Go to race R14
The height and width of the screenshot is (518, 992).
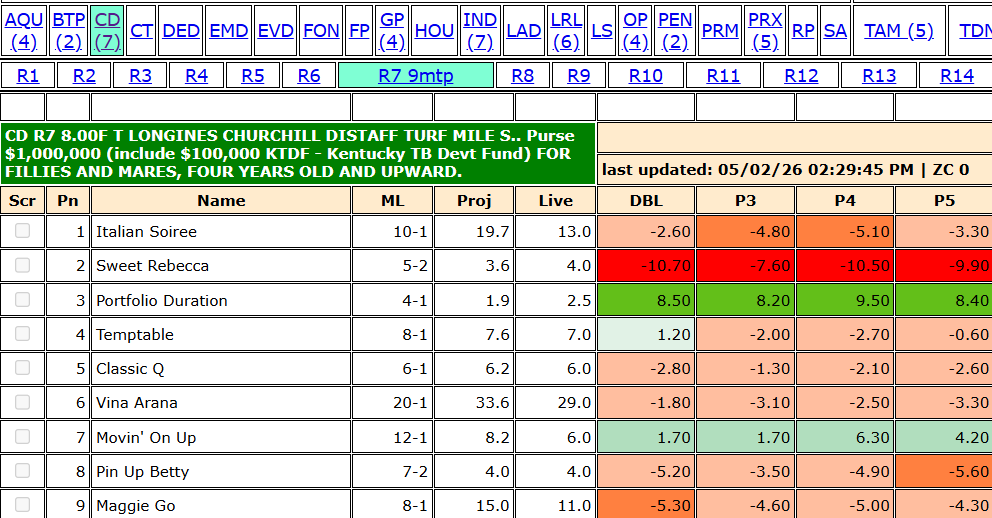tap(957, 75)
